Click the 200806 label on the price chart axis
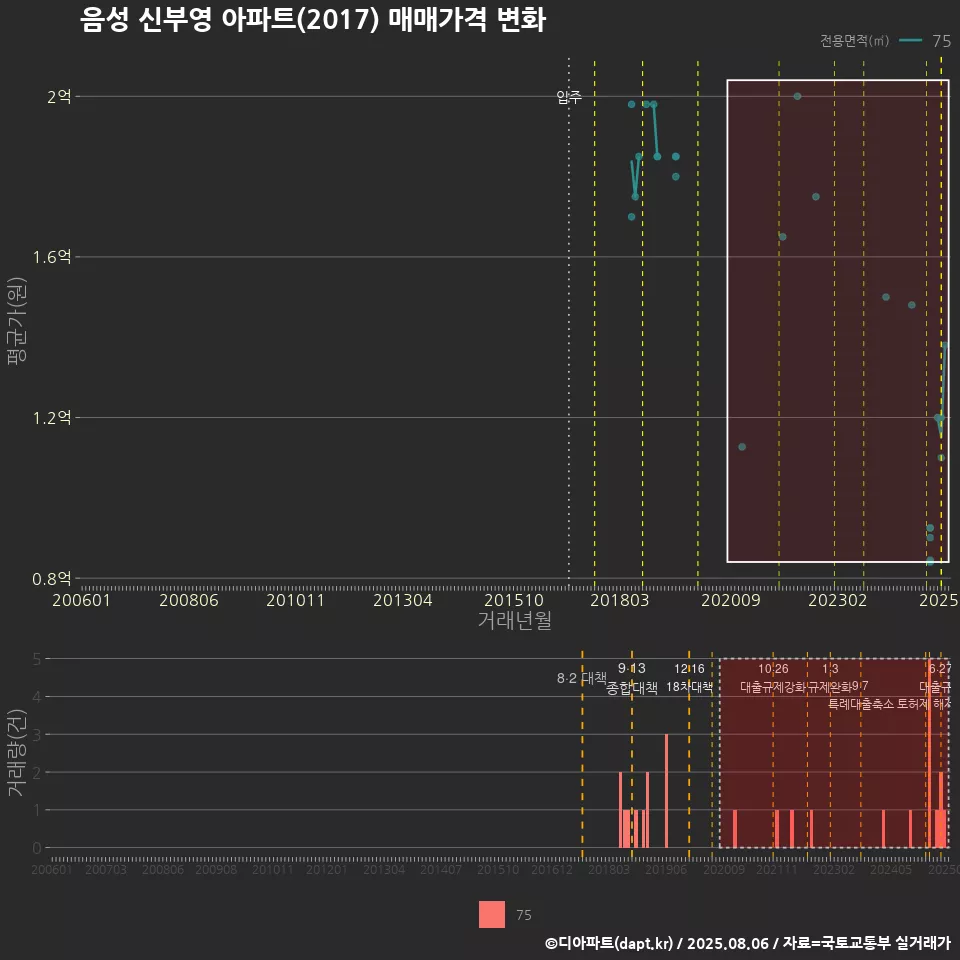The image size is (960, 960). (189, 600)
